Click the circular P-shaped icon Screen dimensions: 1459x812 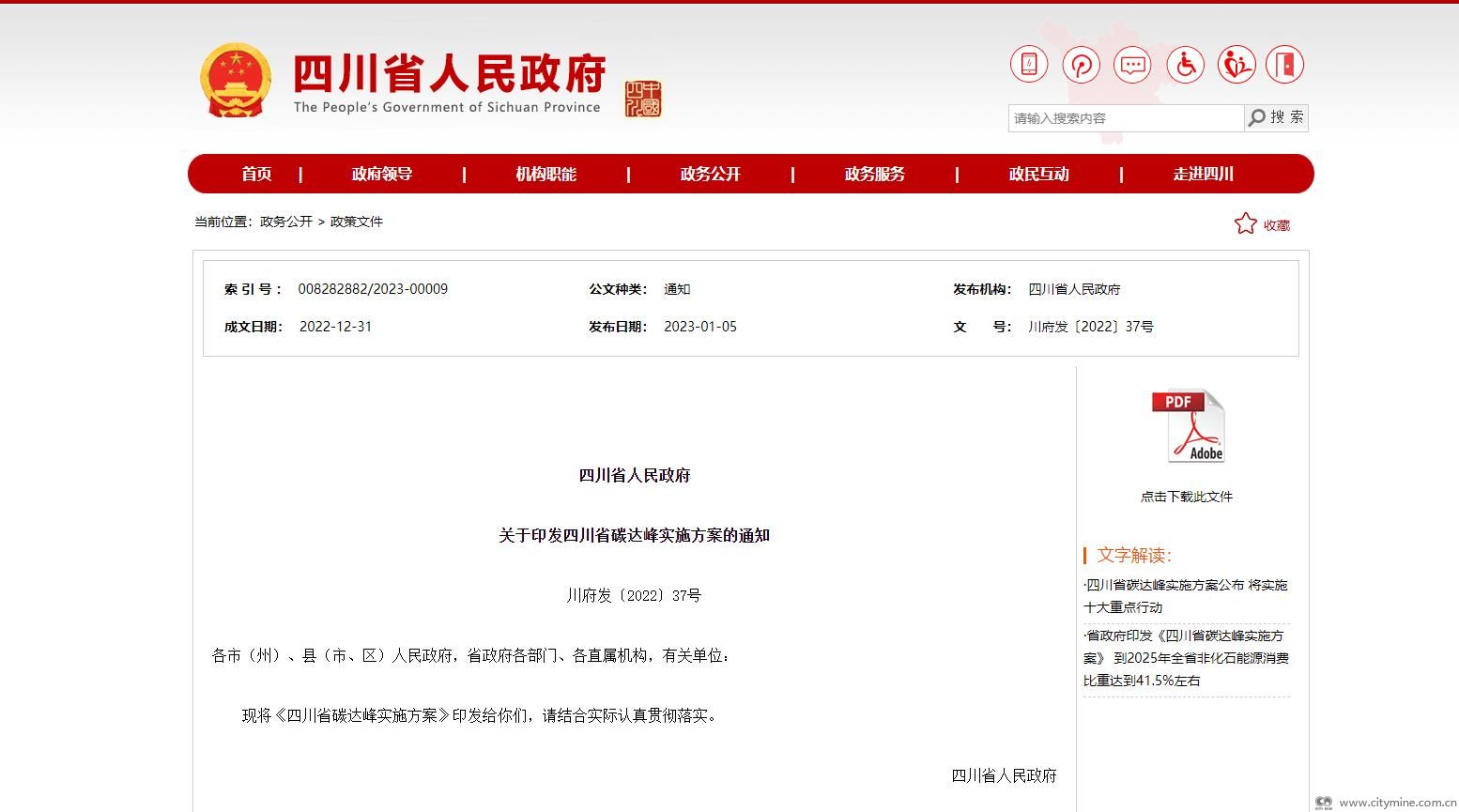click(1081, 65)
